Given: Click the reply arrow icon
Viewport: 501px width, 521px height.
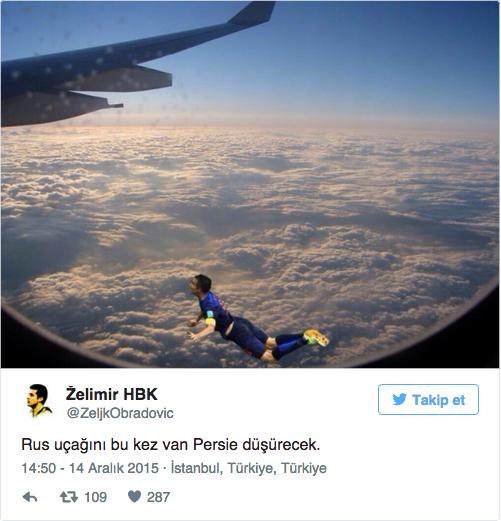Looking at the screenshot, I should coord(30,497).
